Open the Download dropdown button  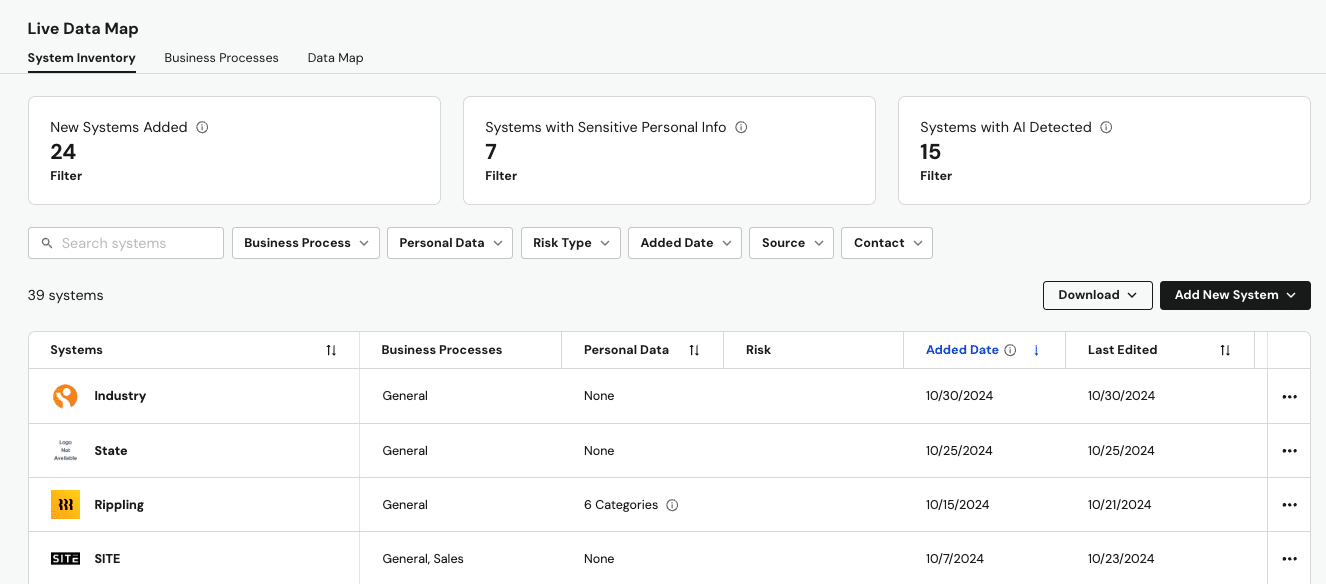coord(1097,295)
